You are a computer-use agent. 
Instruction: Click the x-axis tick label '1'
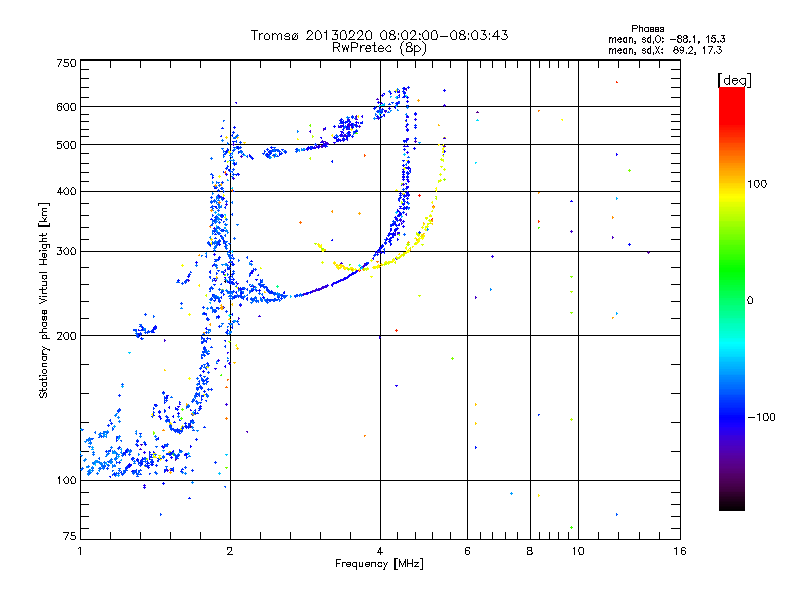tap(80, 551)
